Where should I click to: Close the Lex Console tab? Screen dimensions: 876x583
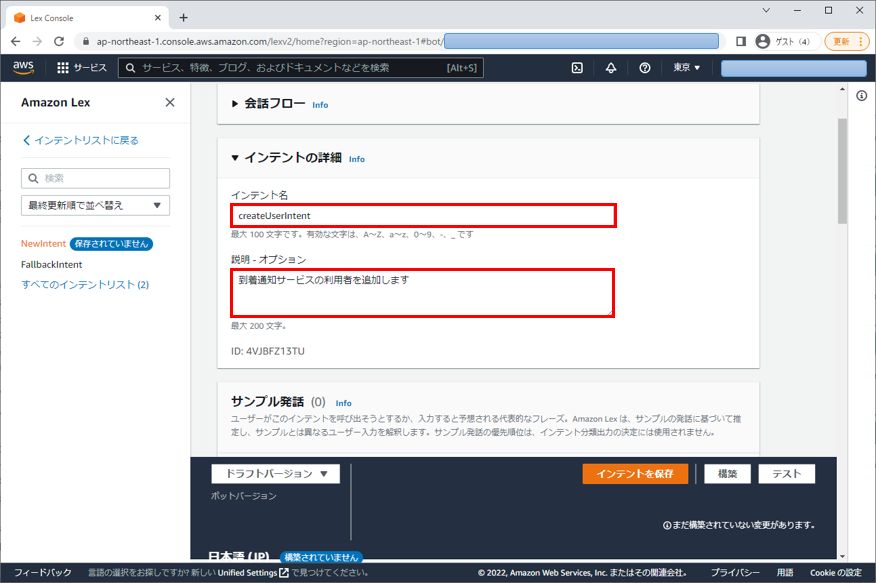click(158, 18)
